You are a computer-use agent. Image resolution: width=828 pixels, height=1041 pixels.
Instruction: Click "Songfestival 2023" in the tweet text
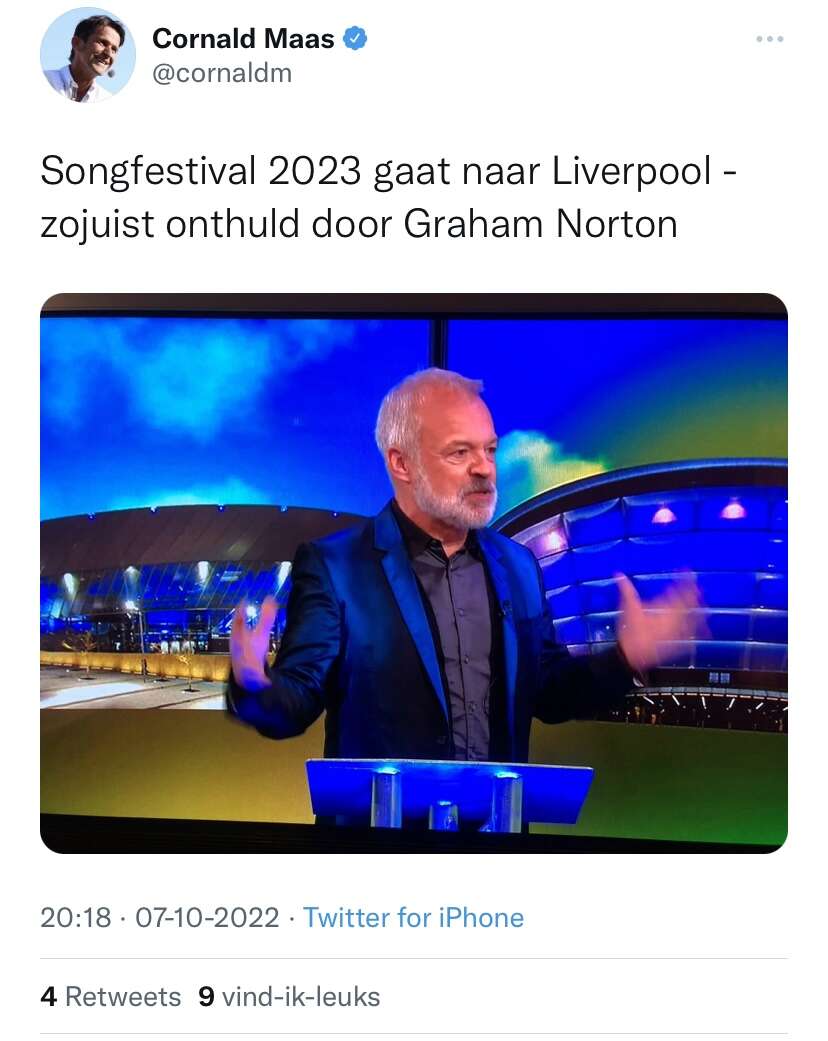(x=200, y=172)
